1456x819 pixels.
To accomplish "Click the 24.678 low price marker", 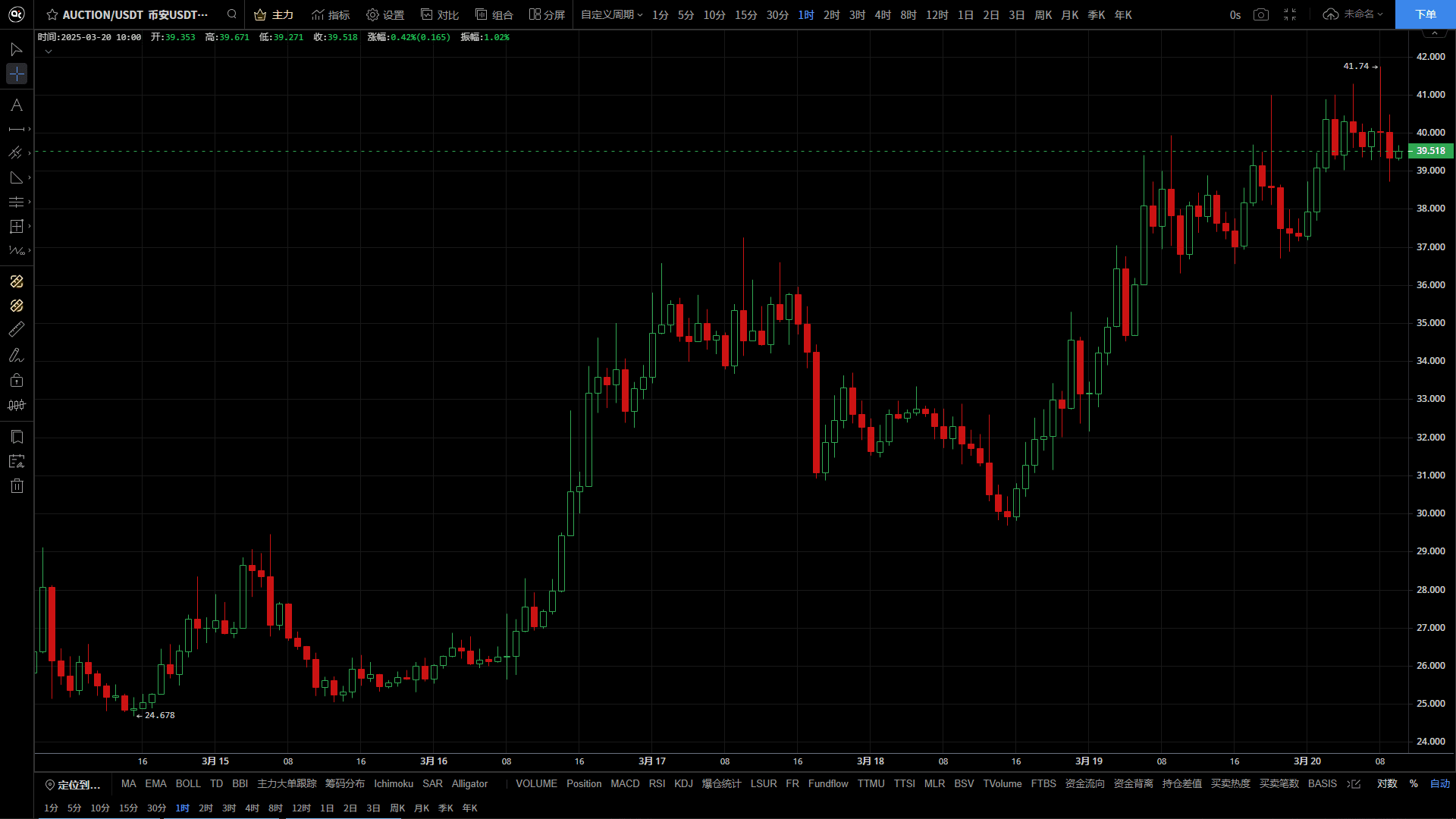I will [155, 715].
